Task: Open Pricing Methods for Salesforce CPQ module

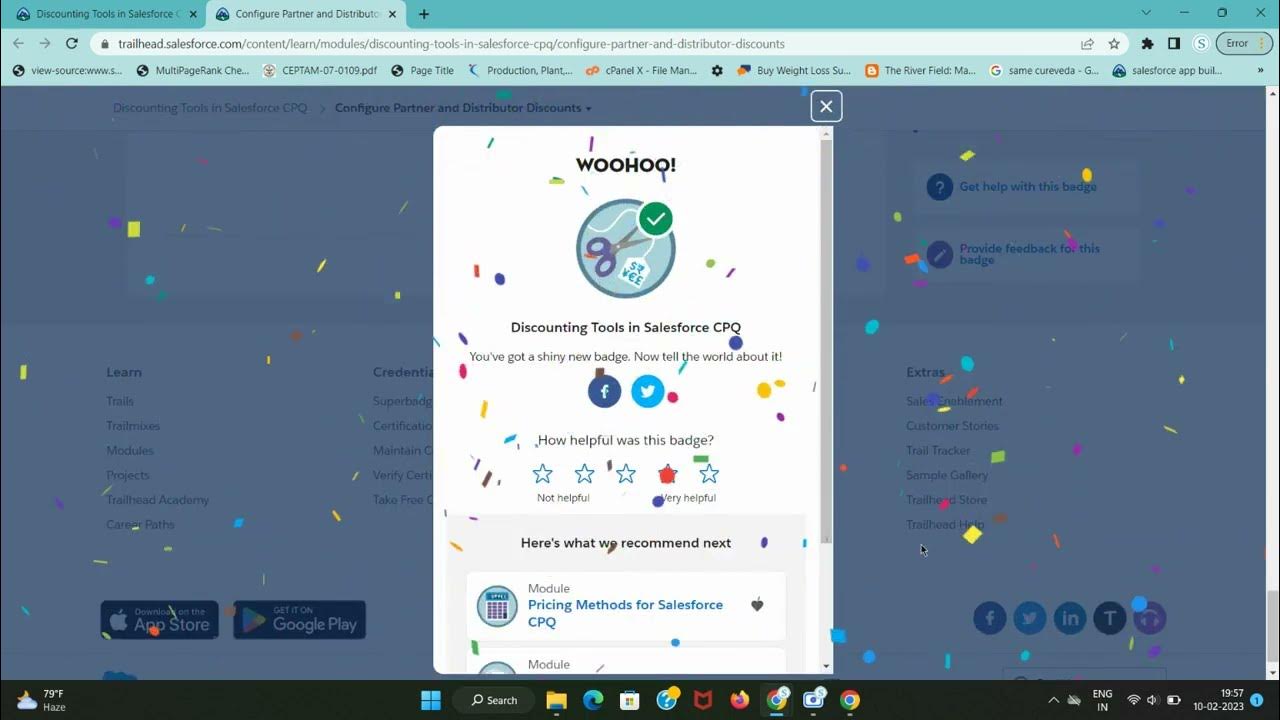Action: pyautogui.click(x=625, y=613)
